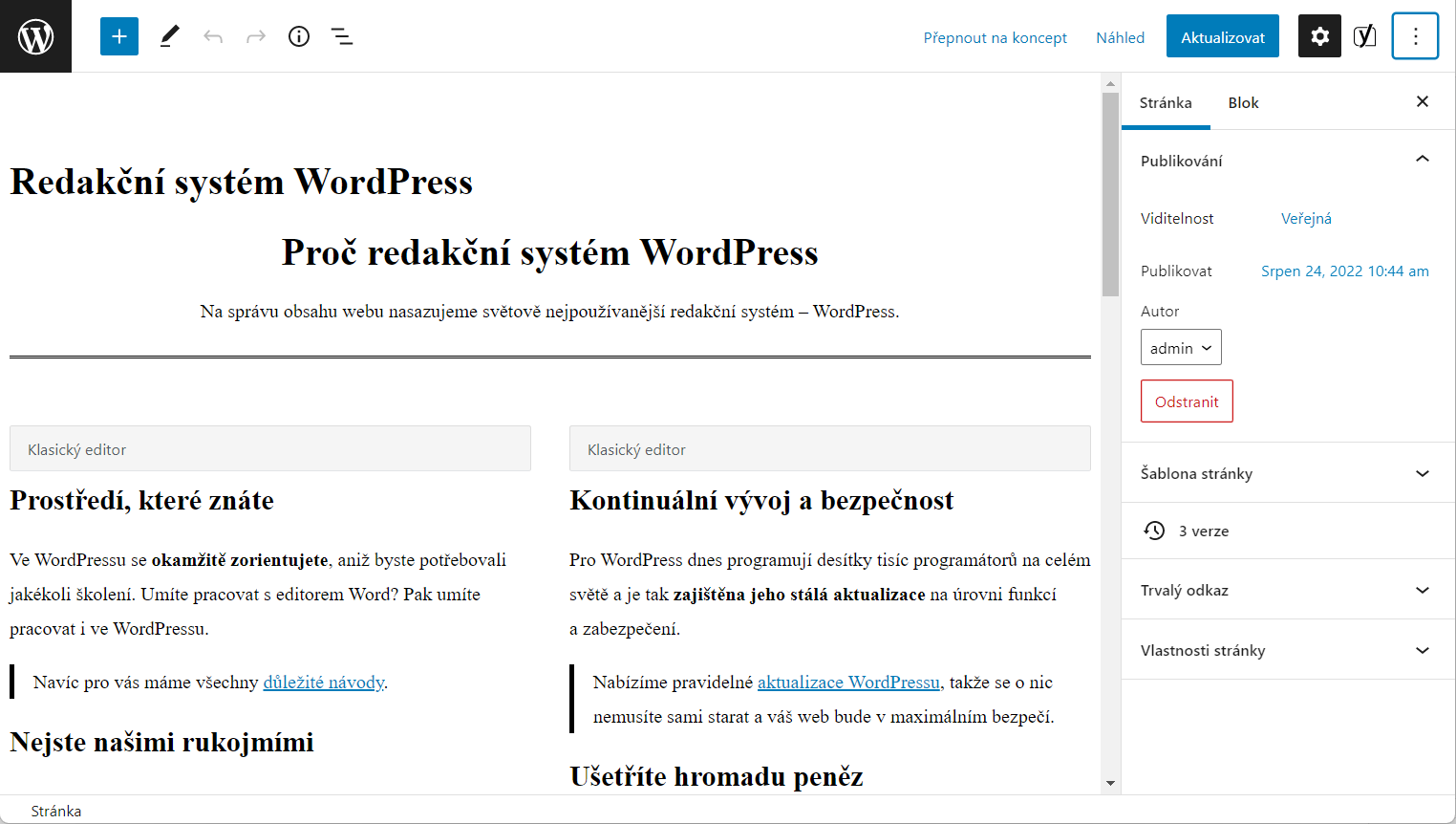Click the aktualizace WordPressu link

pyautogui.click(x=848, y=683)
